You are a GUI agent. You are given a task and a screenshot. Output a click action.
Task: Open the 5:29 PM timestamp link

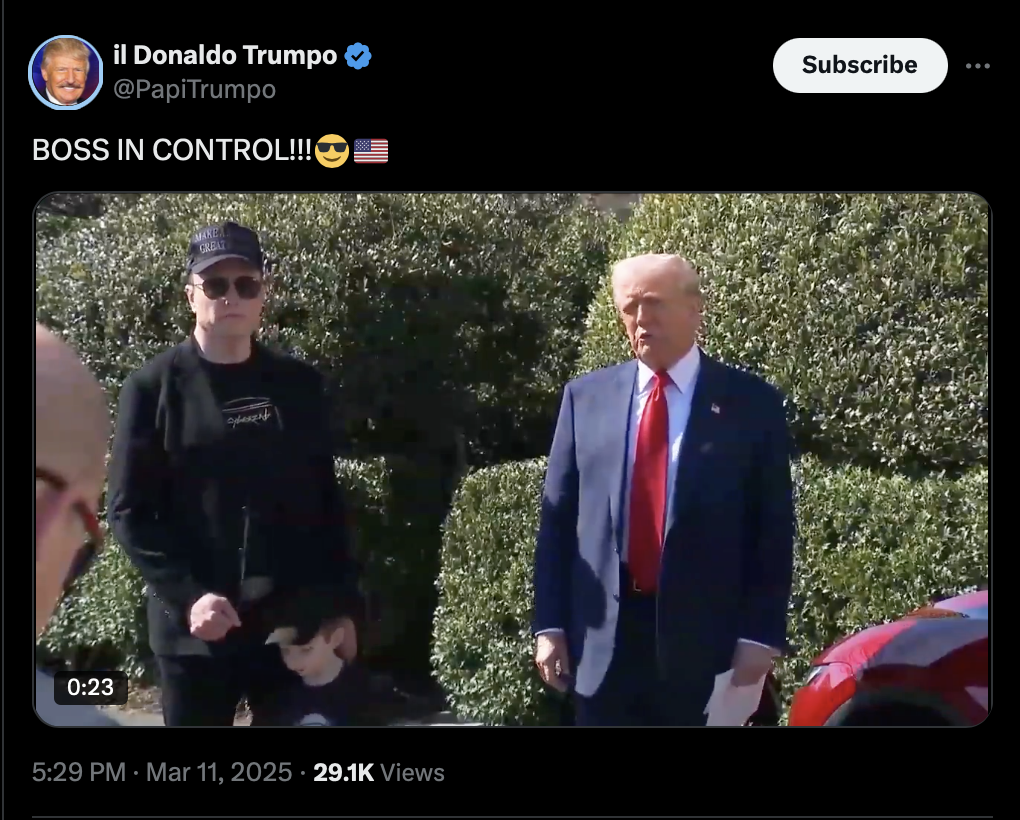coord(79,773)
